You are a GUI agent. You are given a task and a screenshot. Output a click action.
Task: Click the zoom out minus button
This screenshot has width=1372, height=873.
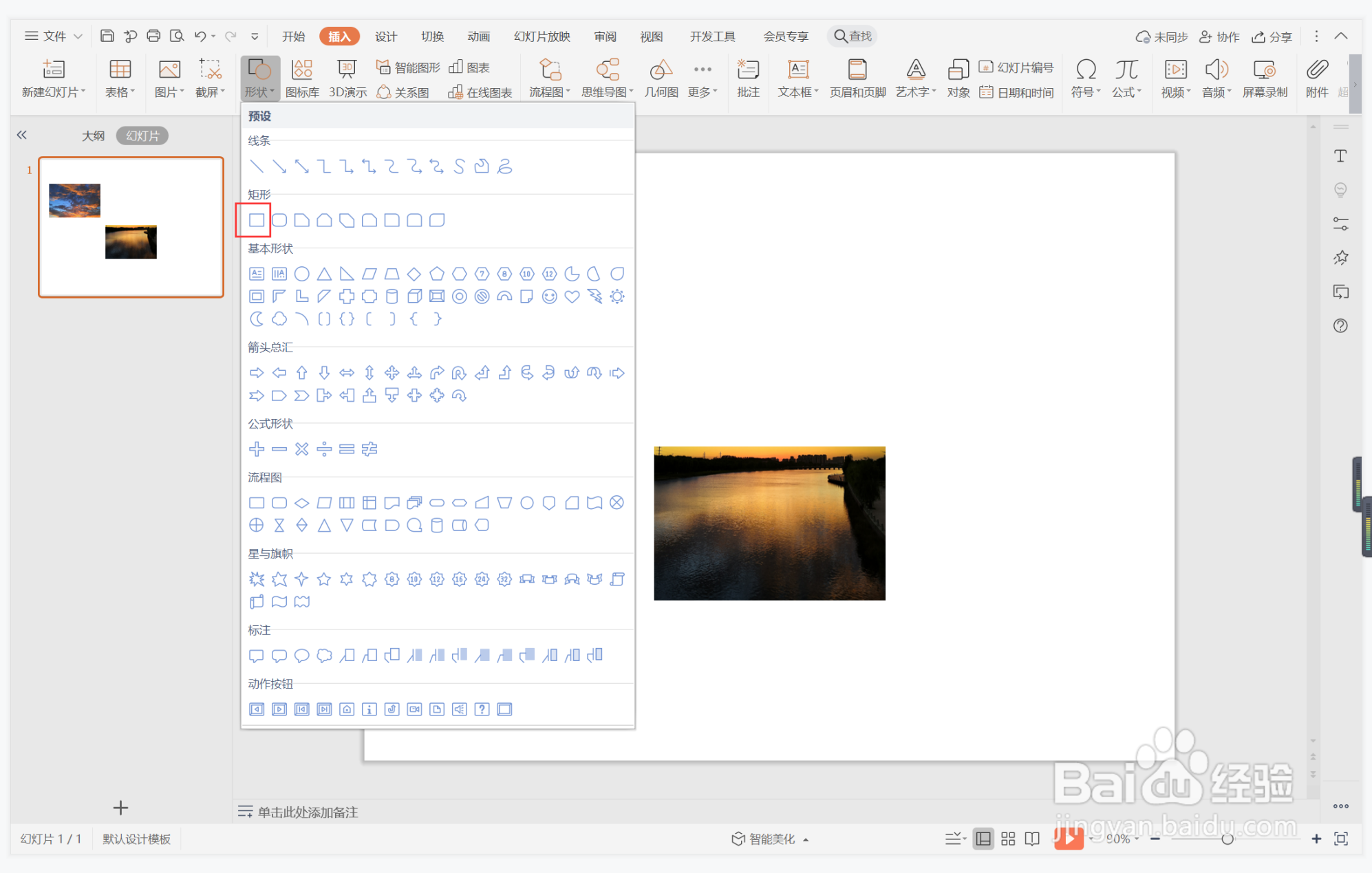pyautogui.click(x=1155, y=839)
